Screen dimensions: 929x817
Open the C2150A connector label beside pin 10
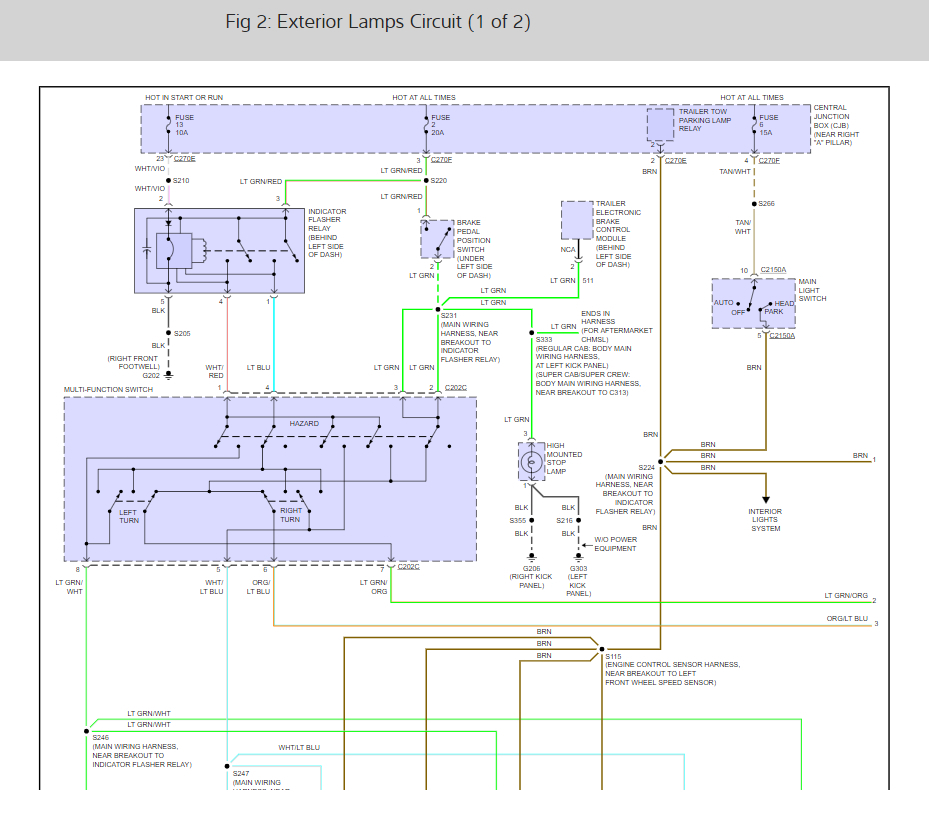[x=773, y=270]
